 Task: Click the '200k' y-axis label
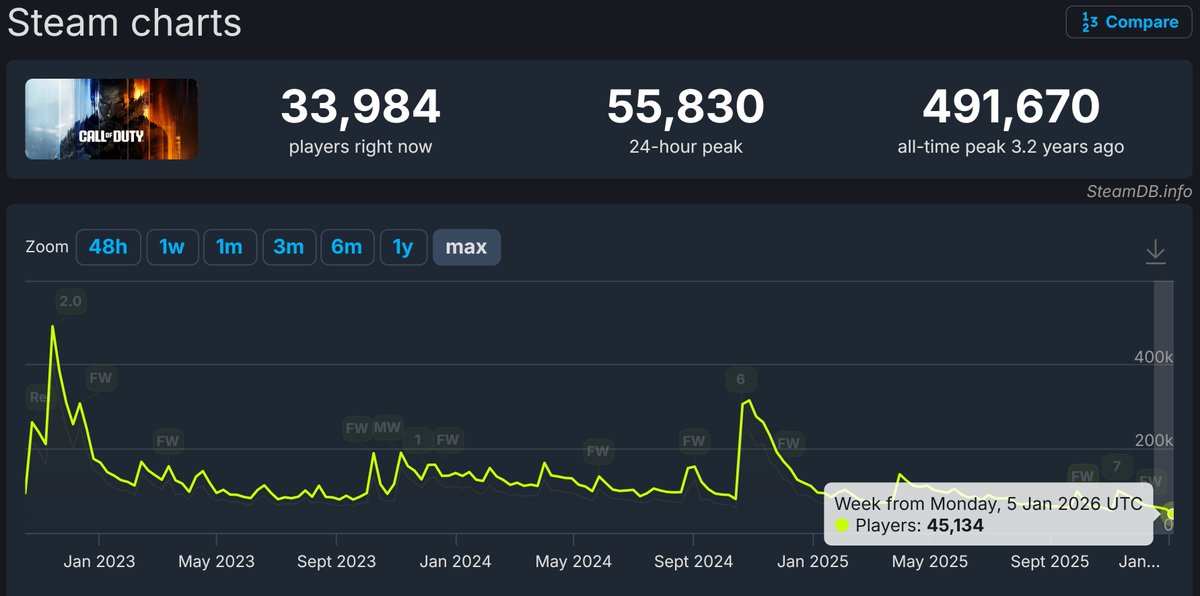pos(1153,441)
